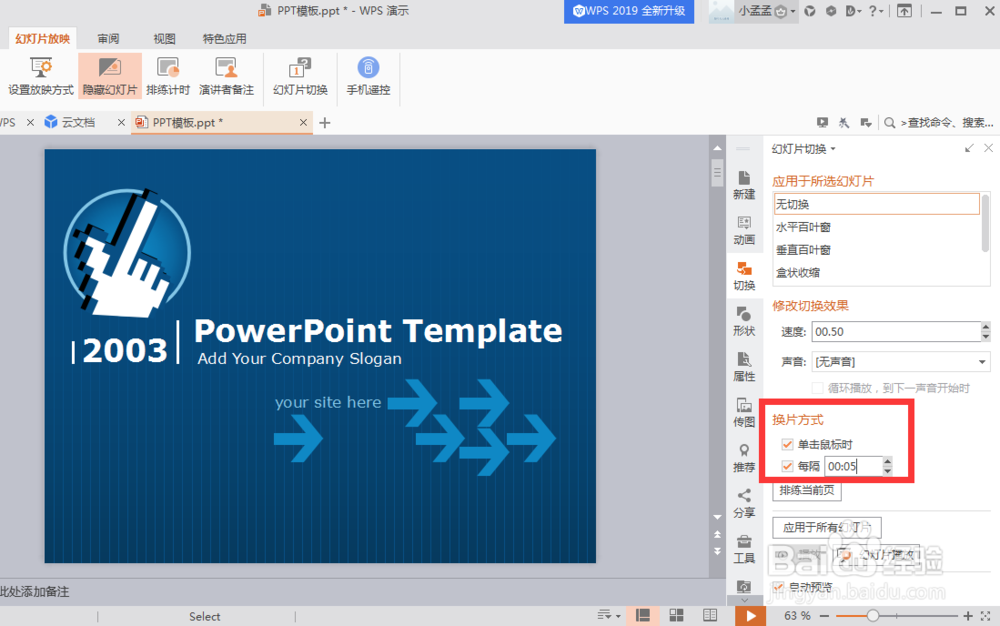Select 切换 transition side panel icon
This screenshot has height=626, width=1000.
point(744,276)
